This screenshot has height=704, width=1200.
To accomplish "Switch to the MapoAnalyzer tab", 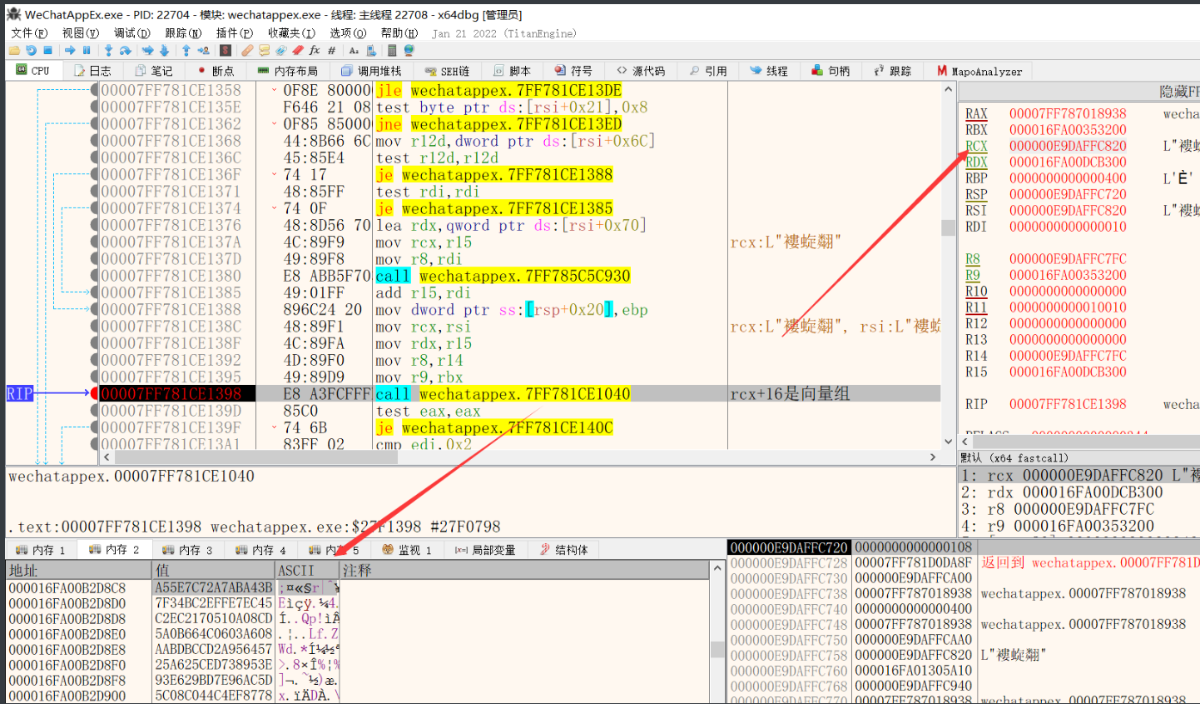I will coord(980,71).
